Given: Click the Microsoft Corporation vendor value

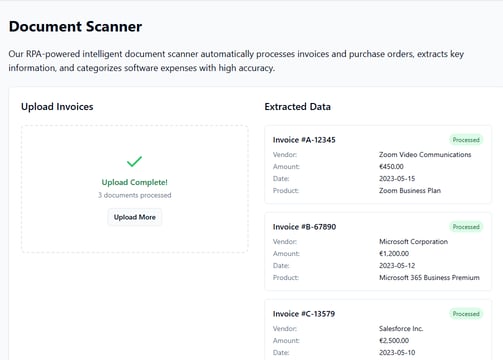Looking at the screenshot, I should (413, 242).
